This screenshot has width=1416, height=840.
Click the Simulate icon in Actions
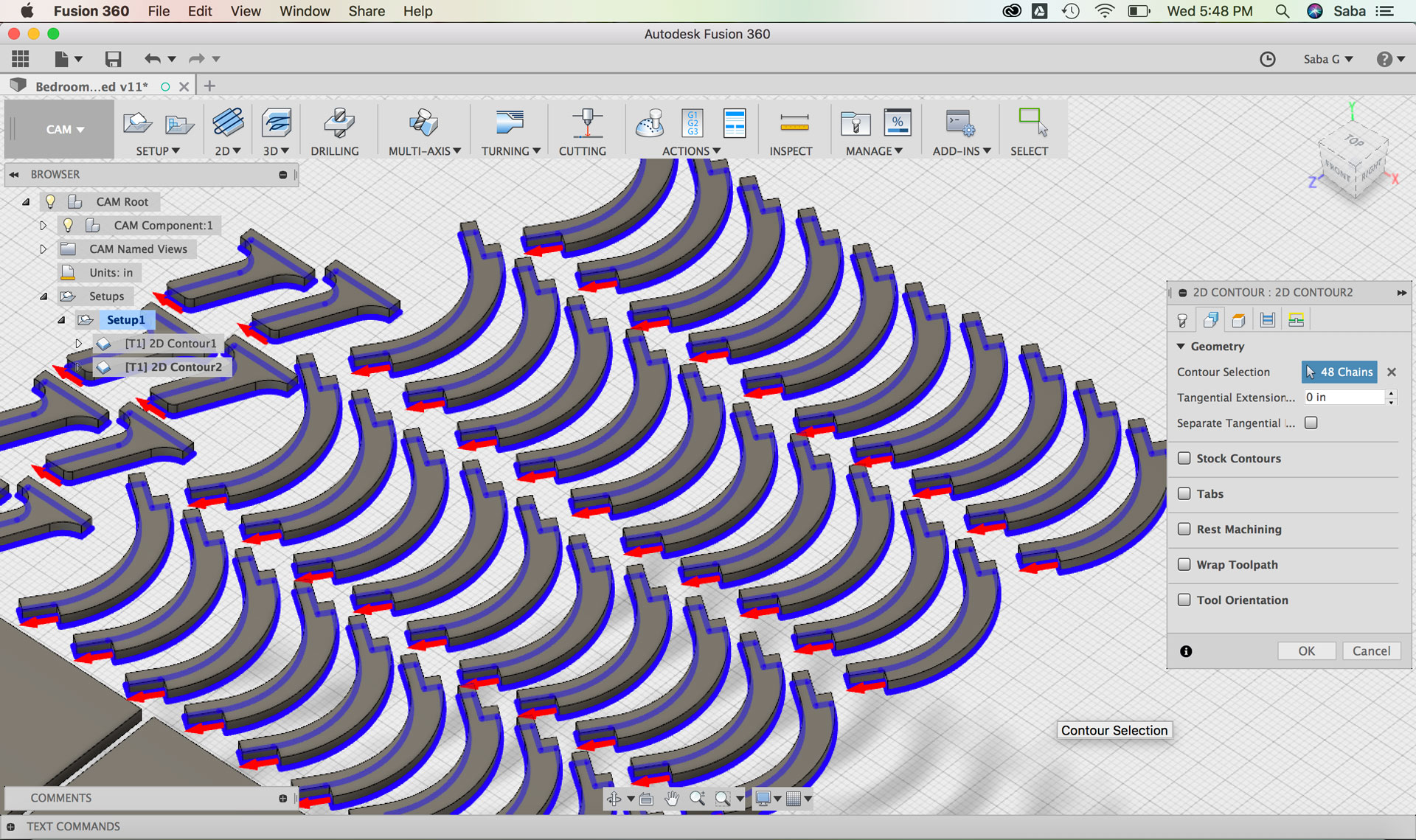[x=650, y=124]
